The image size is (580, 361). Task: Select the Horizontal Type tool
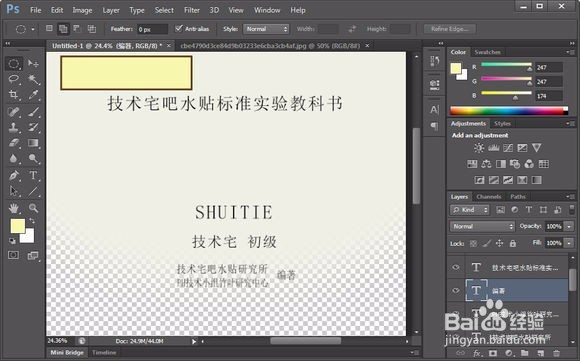(33, 175)
